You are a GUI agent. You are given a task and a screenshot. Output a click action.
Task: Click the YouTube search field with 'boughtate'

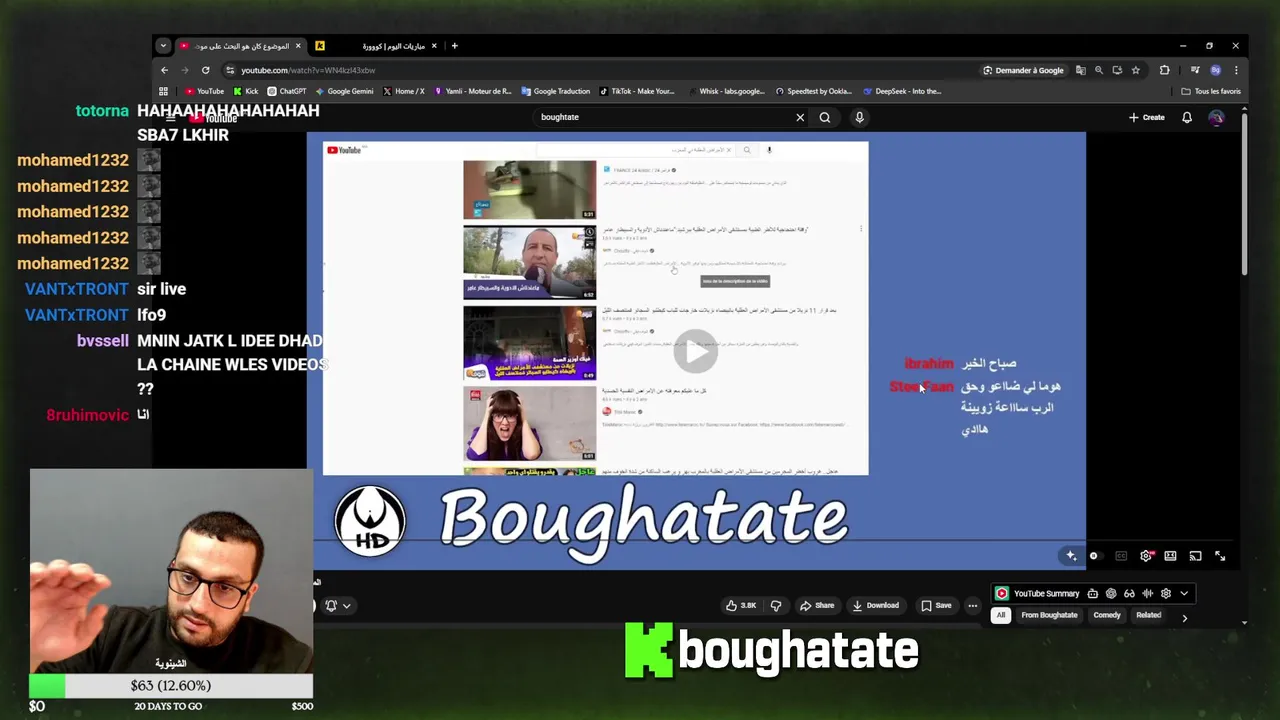tap(660, 117)
